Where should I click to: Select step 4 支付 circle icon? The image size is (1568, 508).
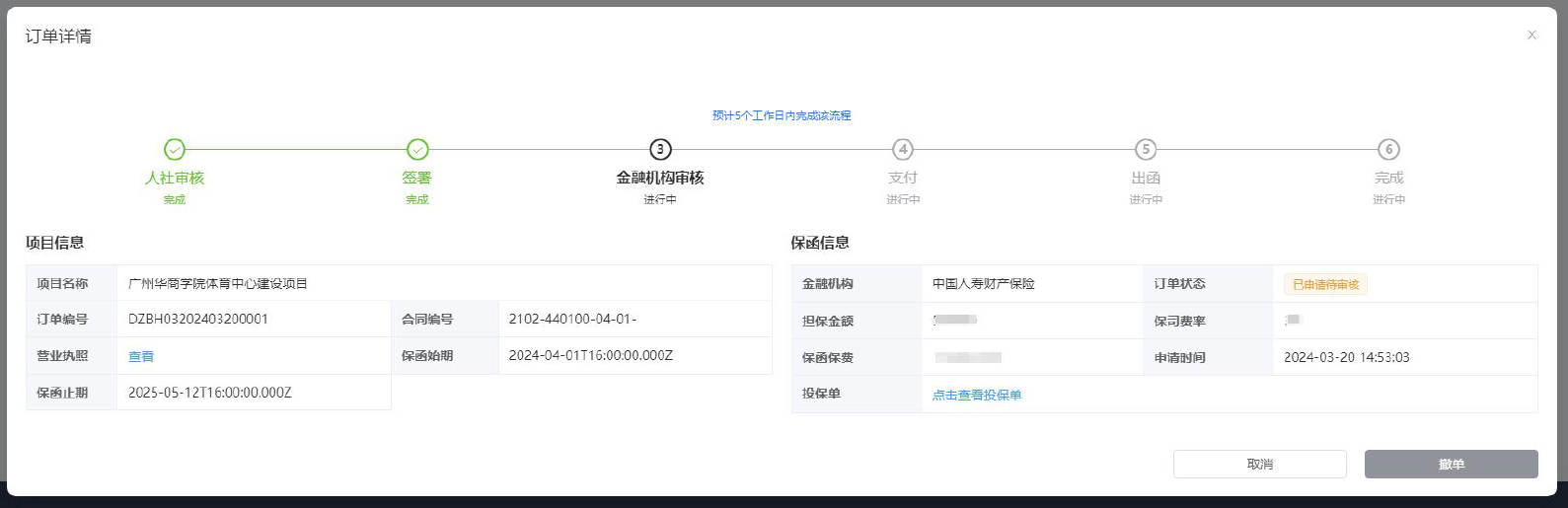click(903, 150)
